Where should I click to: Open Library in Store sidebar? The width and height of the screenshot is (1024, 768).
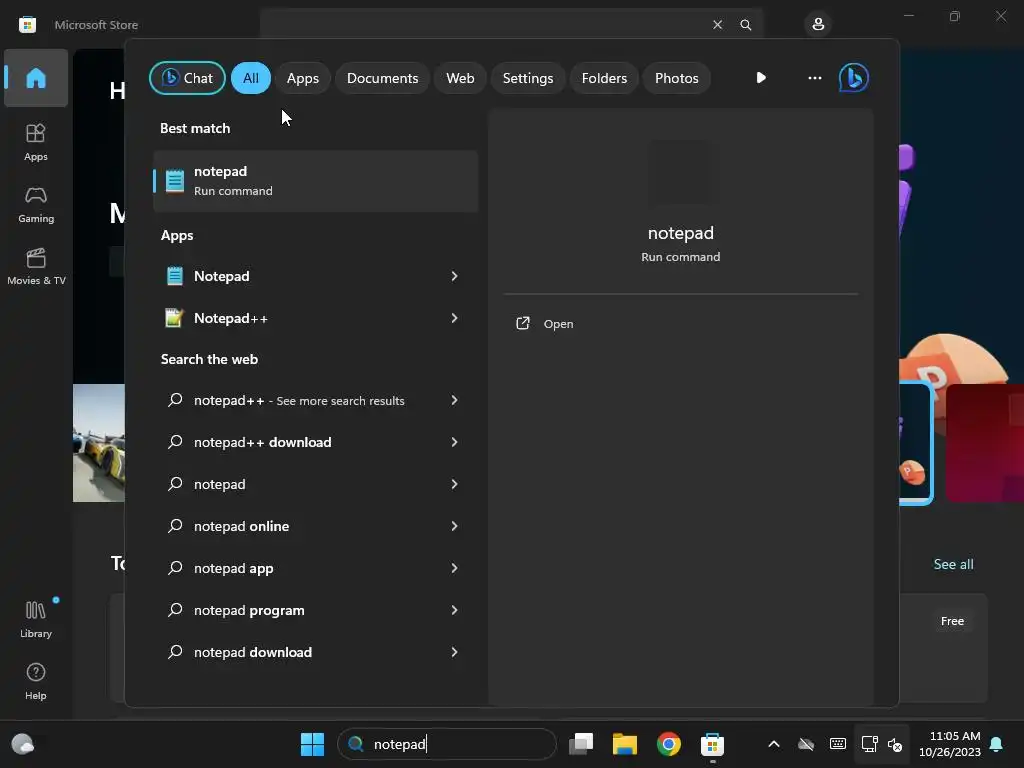36,619
